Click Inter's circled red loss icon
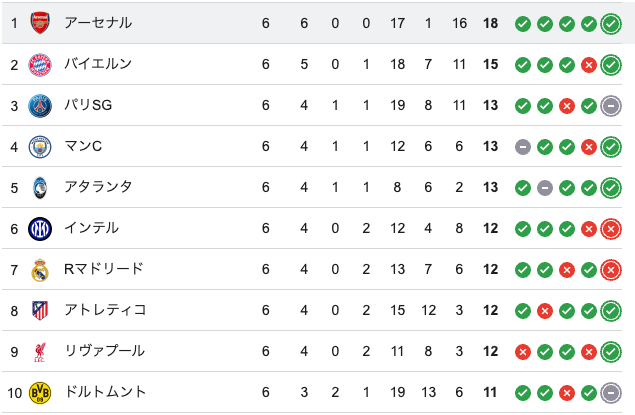 (x=611, y=228)
